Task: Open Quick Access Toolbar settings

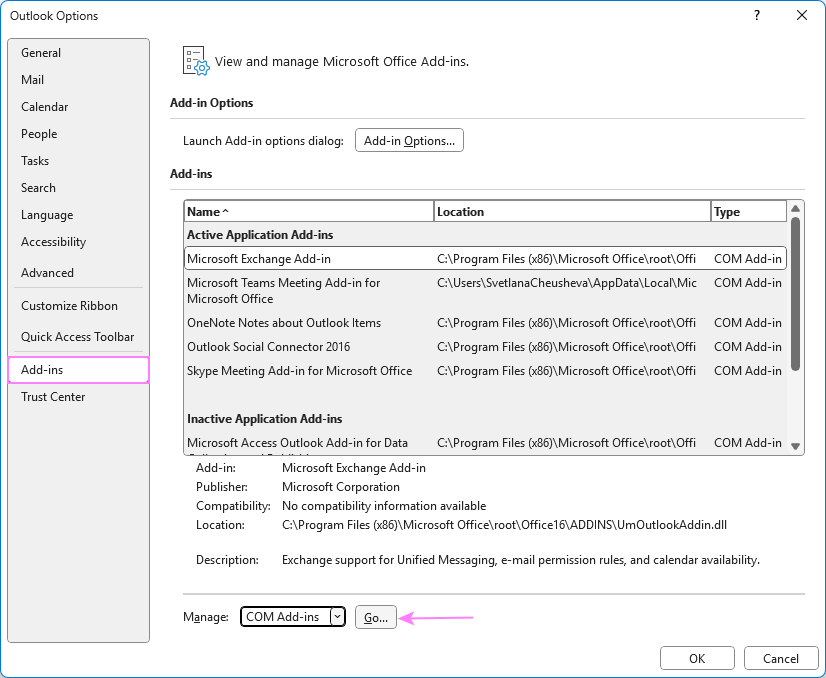Action: point(77,337)
